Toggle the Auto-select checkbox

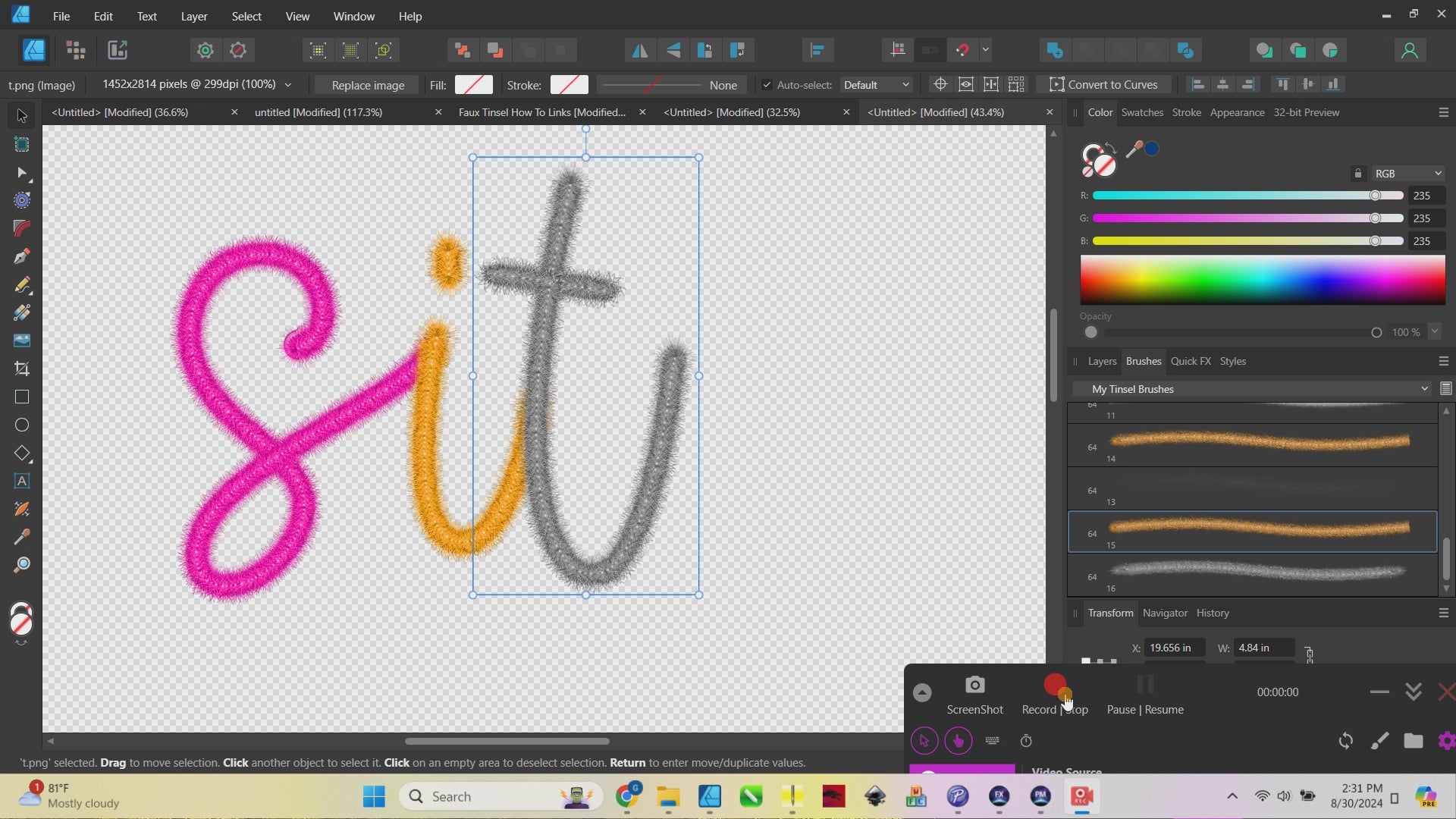pos(767,85)
